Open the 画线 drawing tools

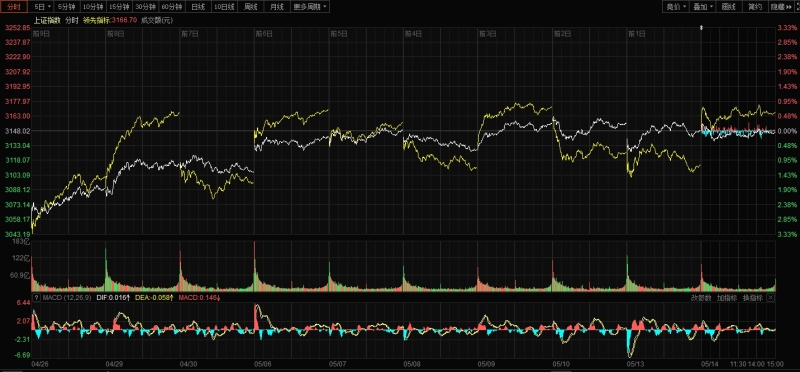coord(729,7)
